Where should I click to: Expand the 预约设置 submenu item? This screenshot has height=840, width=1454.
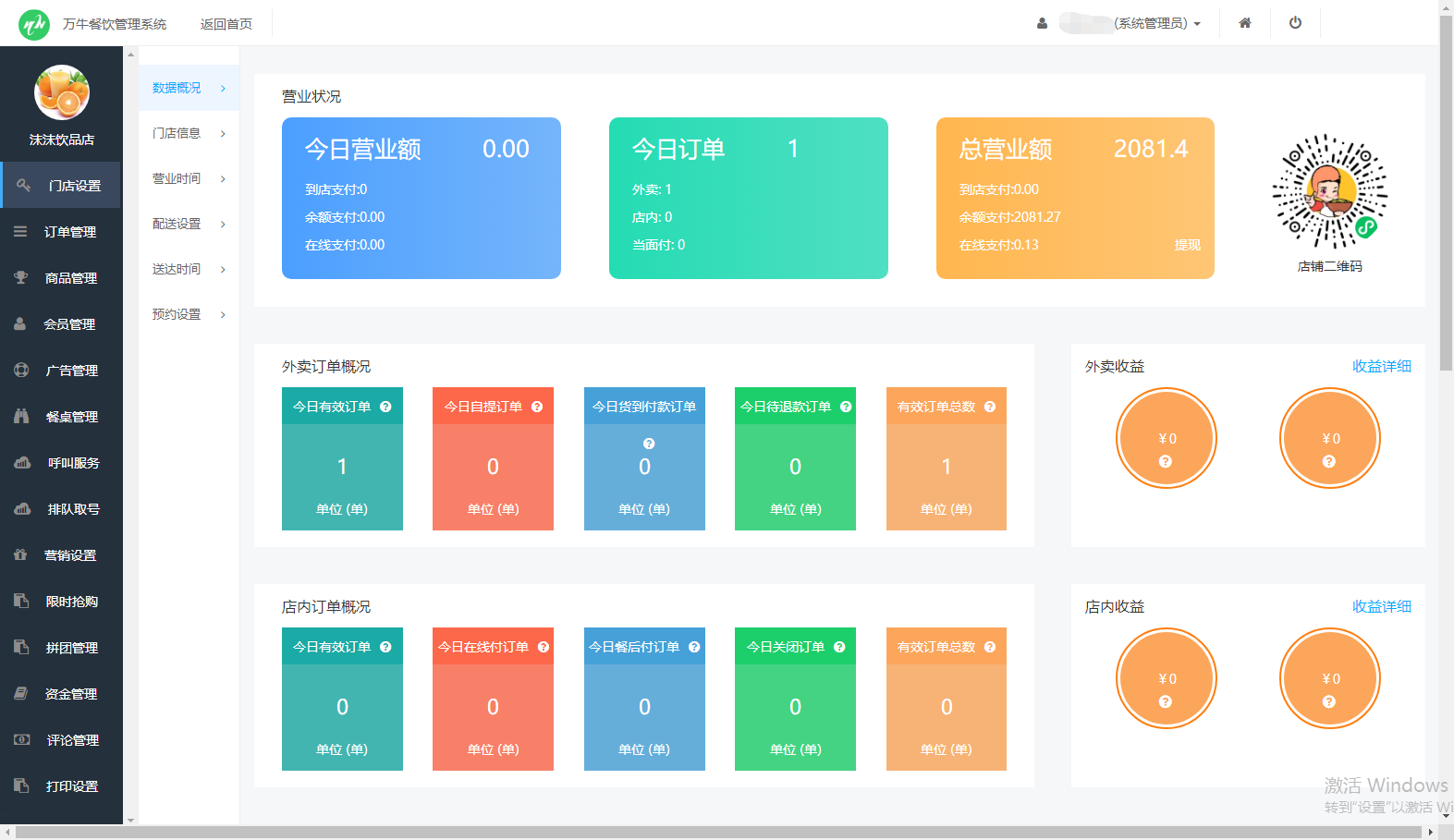(x=189, y=314)
